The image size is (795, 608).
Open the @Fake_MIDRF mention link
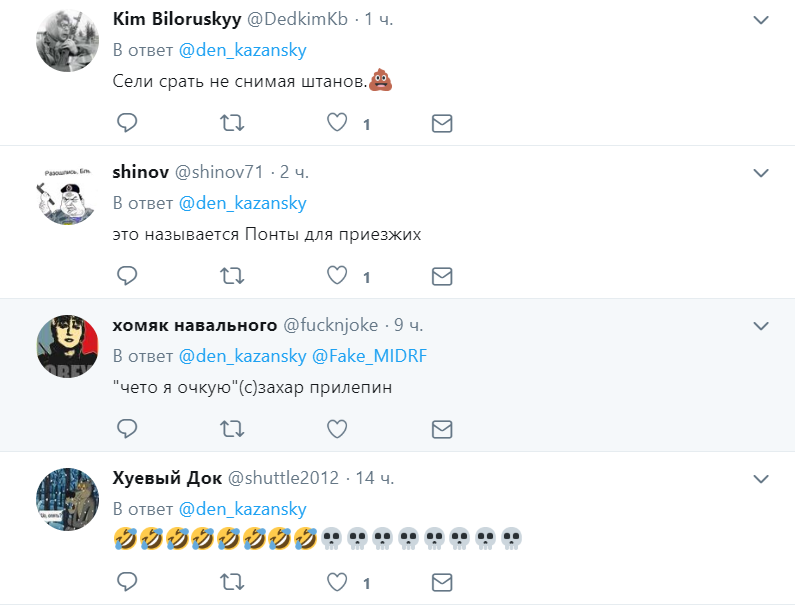pyautogui.click(x=370, y=355)
